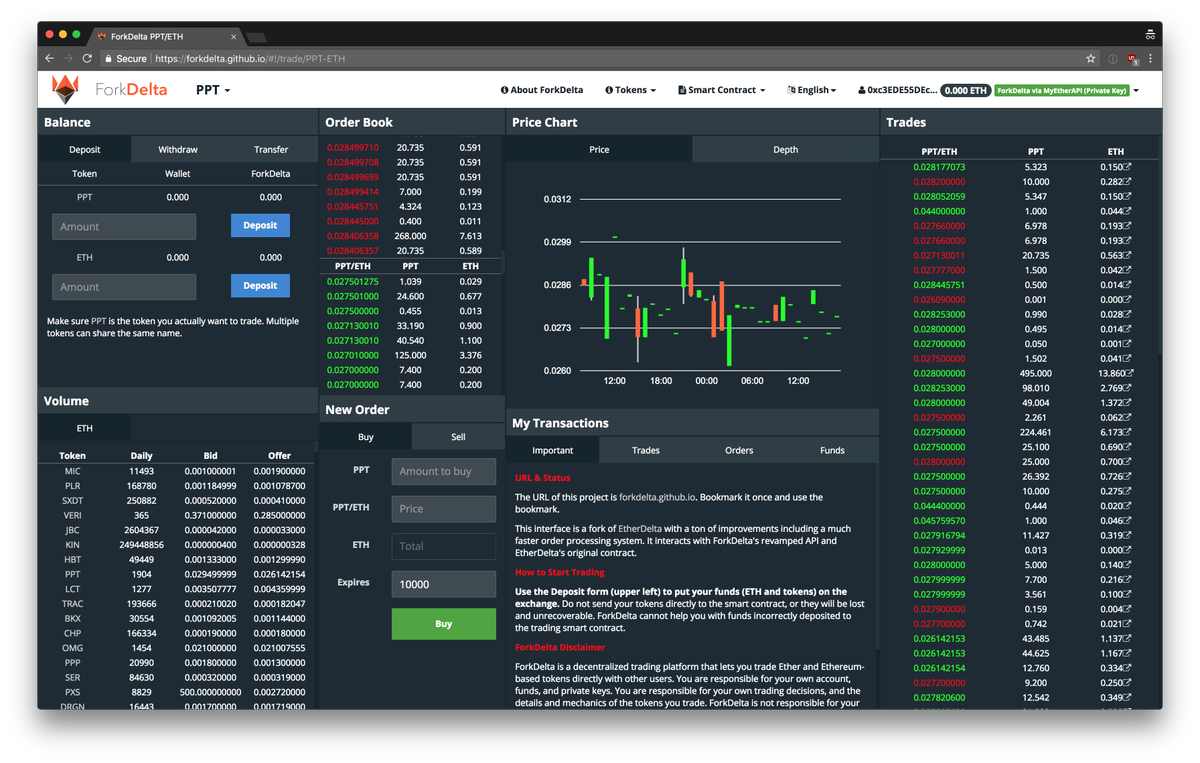Select sell order at 0.028406358

pos(409,236)
